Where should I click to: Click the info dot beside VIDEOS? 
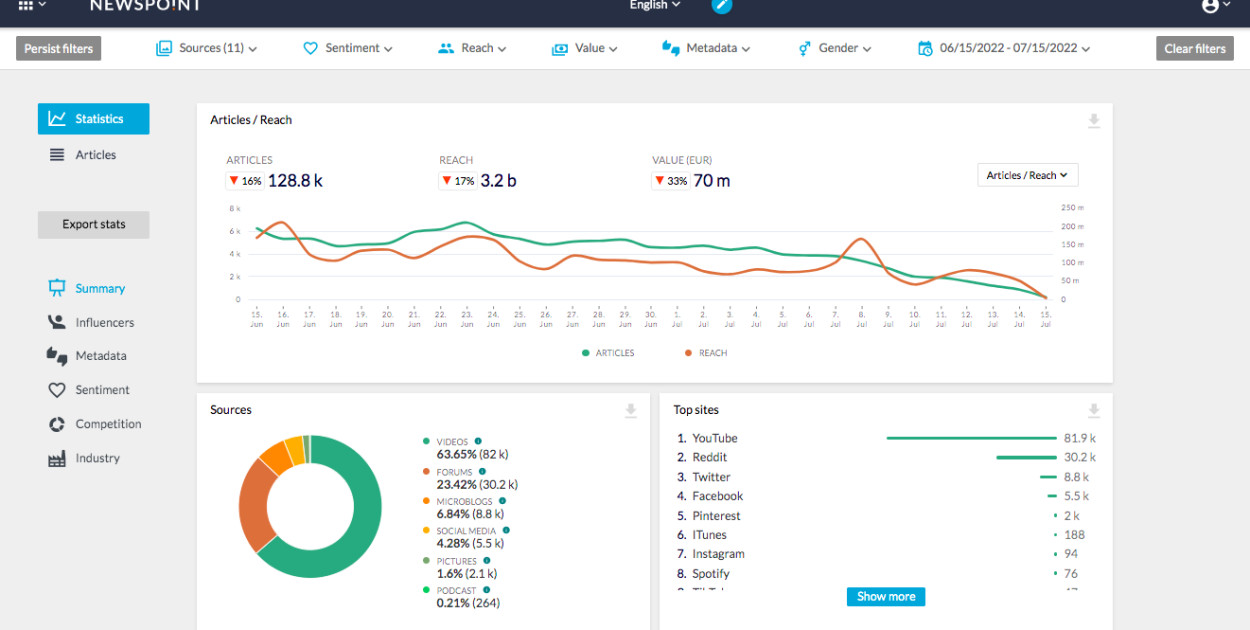pos(478,441)
